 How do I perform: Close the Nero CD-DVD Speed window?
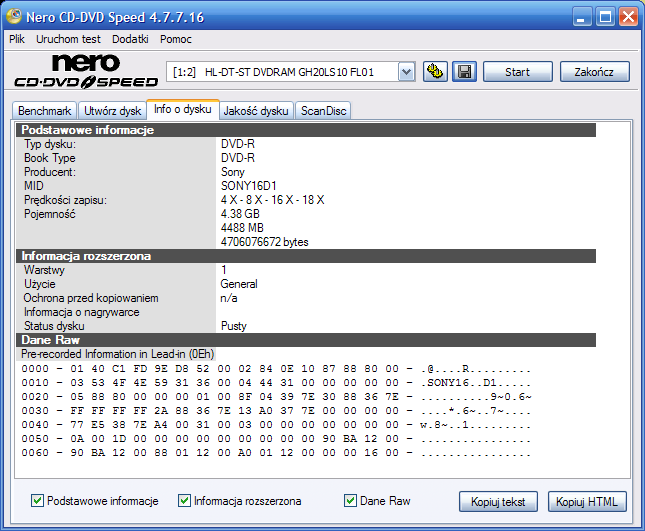[629, 17]
